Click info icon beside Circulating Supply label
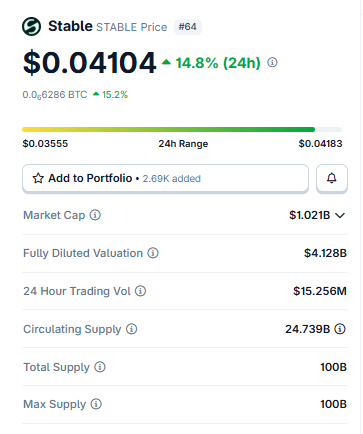Image resolution: width=363 pixels, height=434 pixels. (132, 329)
